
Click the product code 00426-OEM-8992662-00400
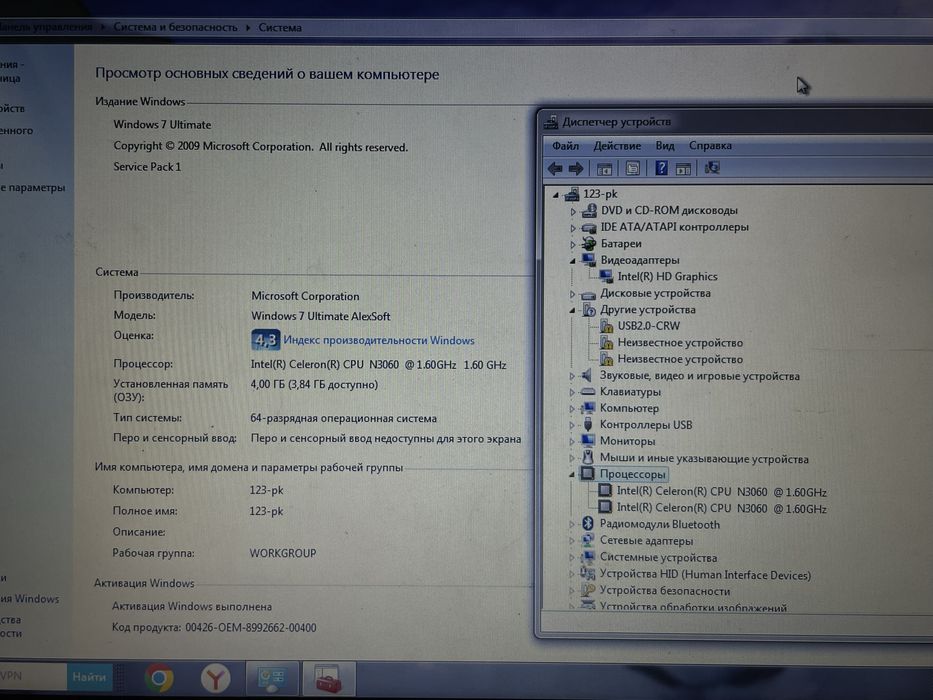251,627
